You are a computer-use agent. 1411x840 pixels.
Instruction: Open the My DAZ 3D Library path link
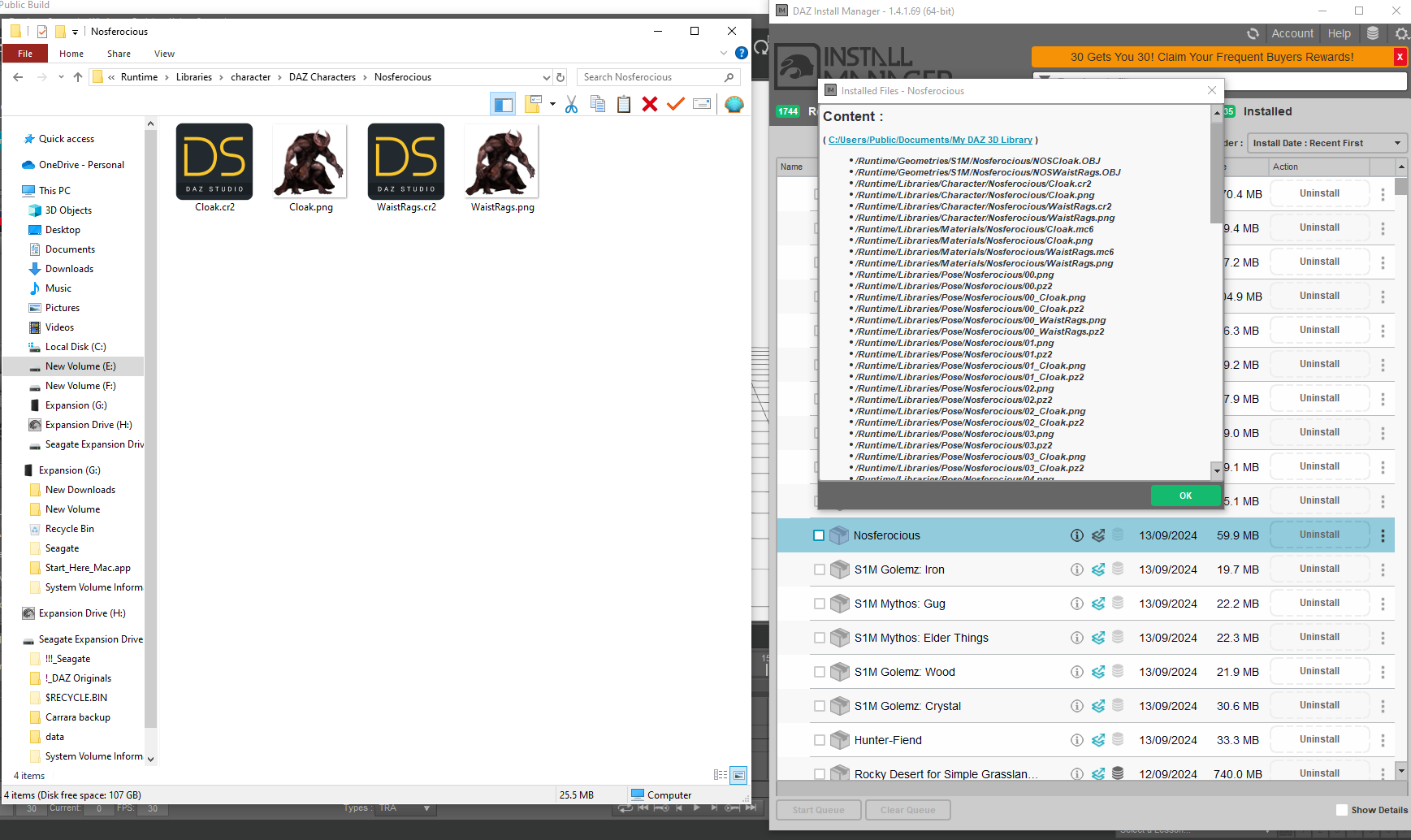[930, 140]
